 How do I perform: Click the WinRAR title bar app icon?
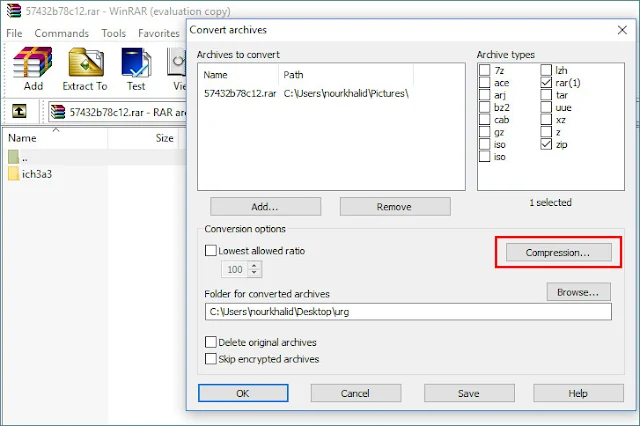(x=14, y=11)
